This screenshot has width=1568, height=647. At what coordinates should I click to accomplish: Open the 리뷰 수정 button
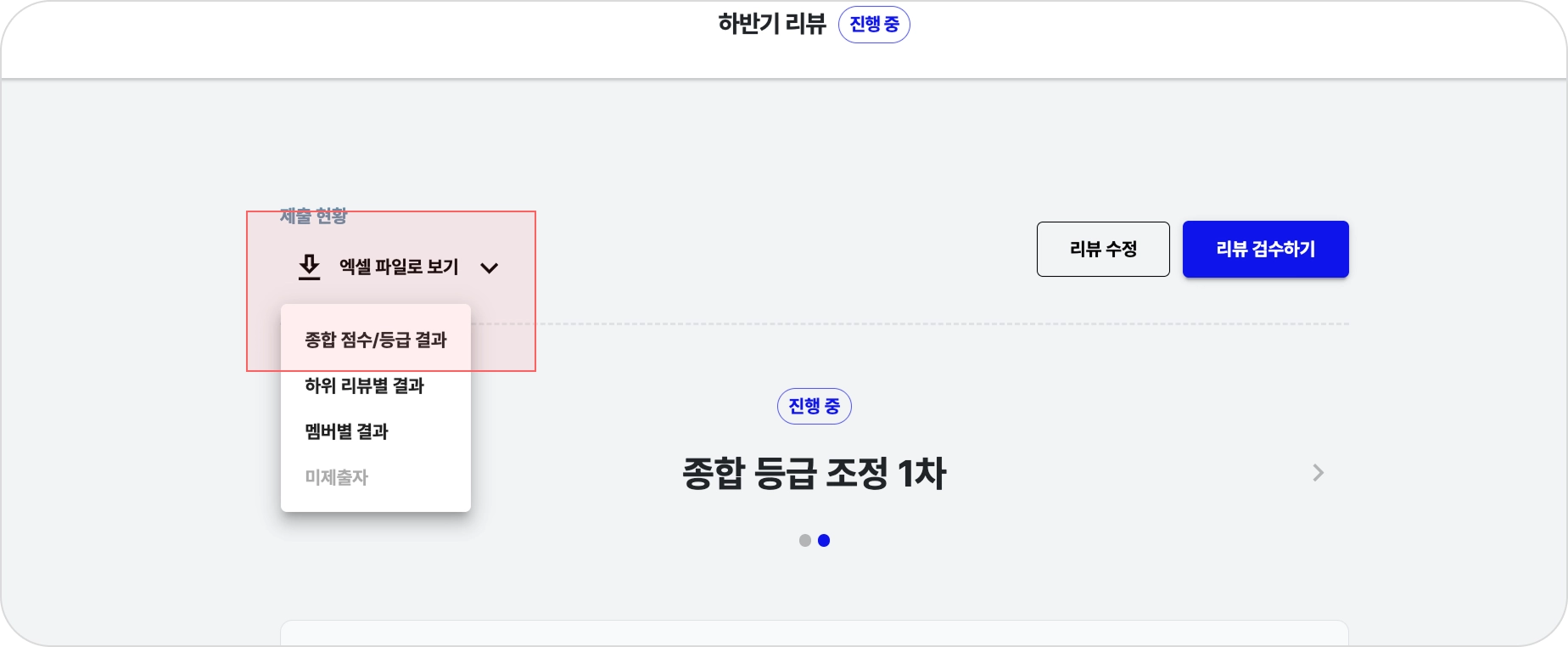[1103, 249]
